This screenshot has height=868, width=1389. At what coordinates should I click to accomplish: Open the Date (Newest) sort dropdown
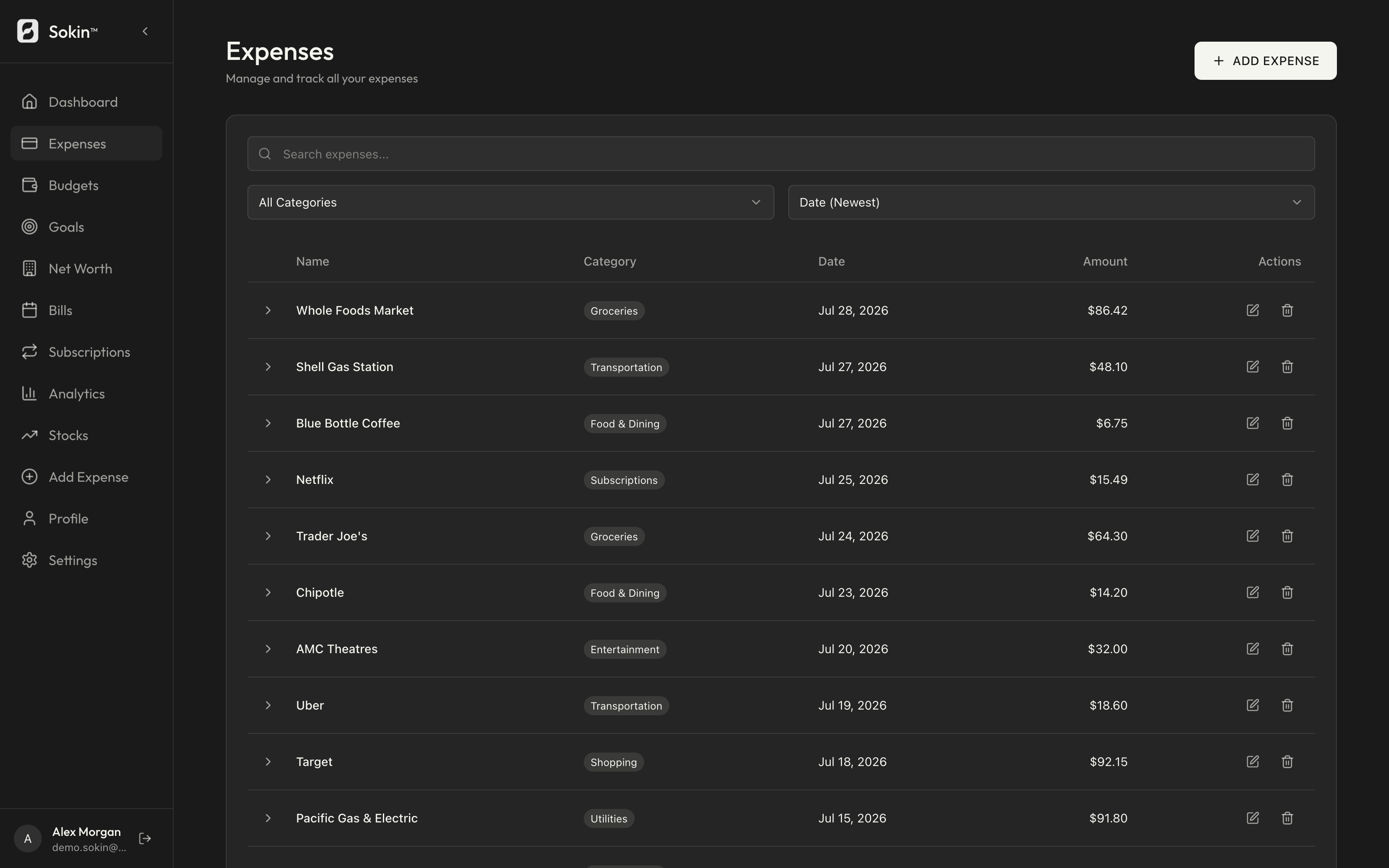(x=1051, y=202)
